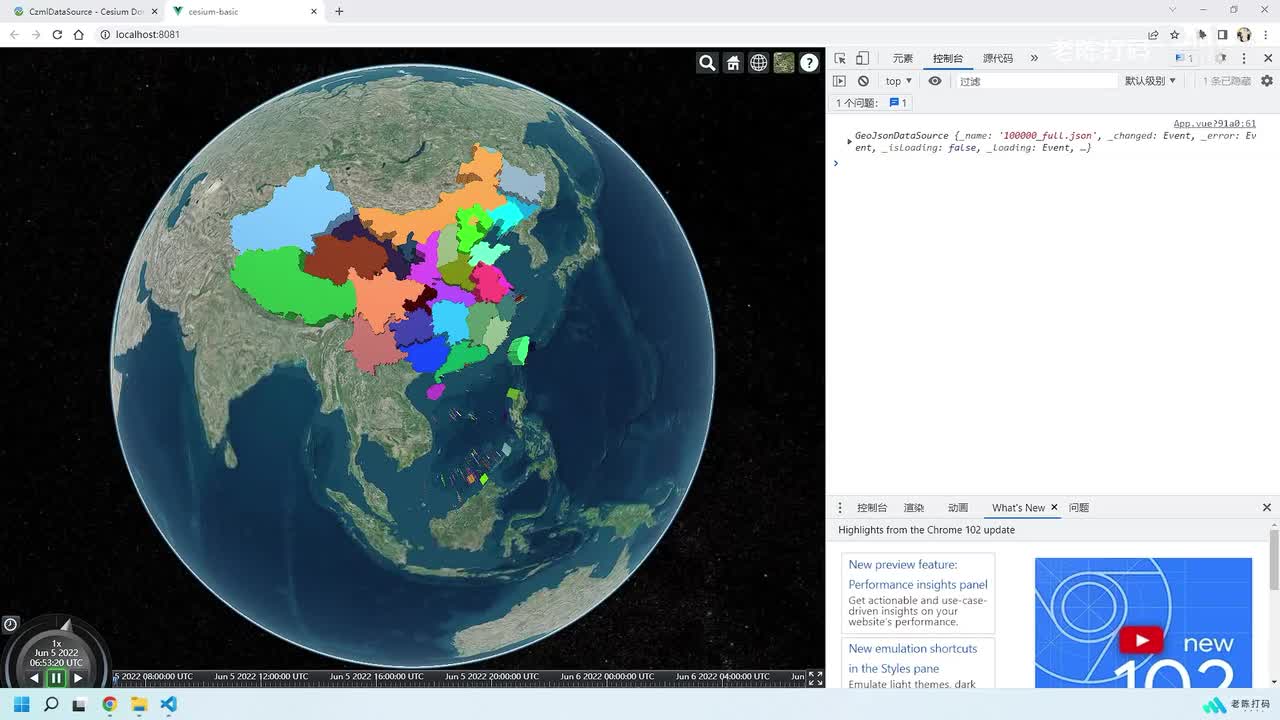Image resolution: width=1280 pixels, height=720 pixels.
Task: Click the Cesium home view button
Action: [733, 63]
